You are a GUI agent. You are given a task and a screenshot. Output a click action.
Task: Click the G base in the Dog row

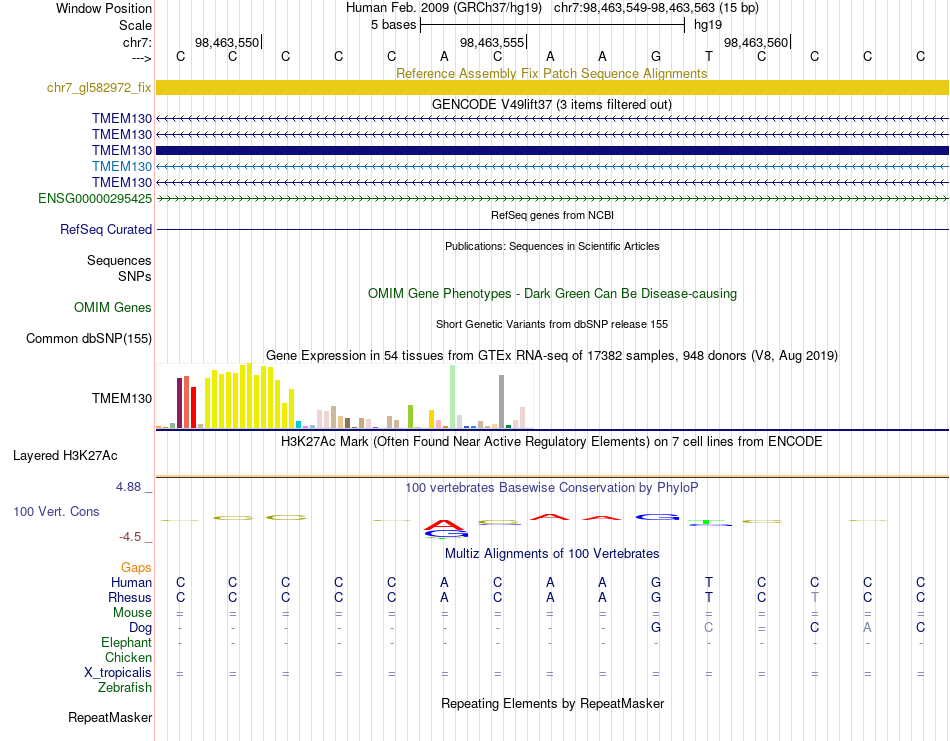click(656, 627)
